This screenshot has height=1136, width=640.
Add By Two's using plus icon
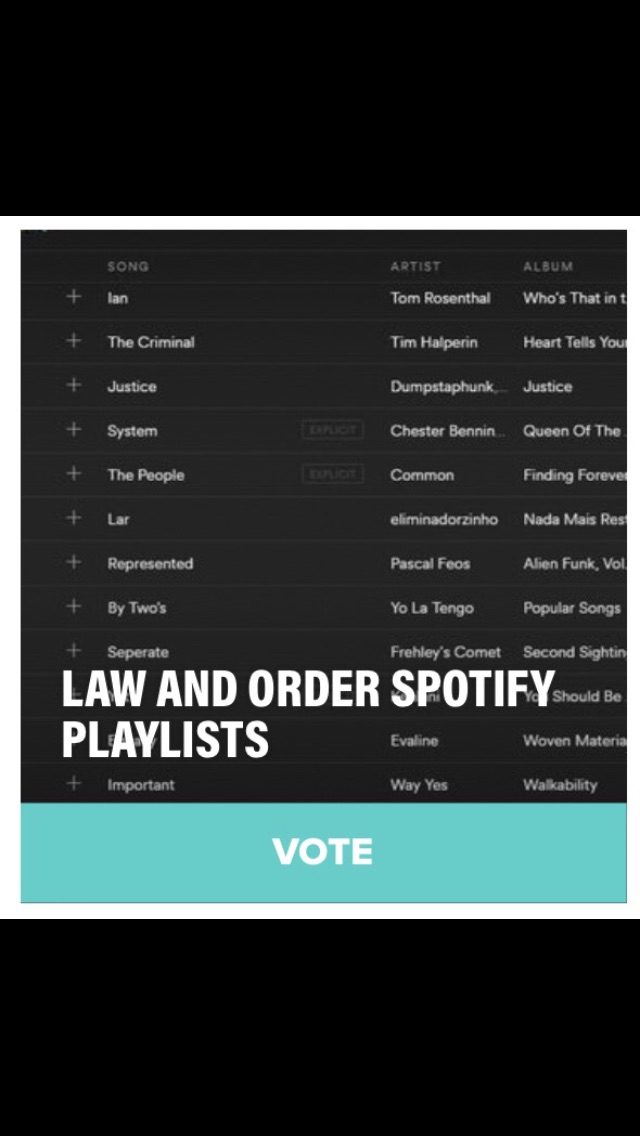[73, 606]
